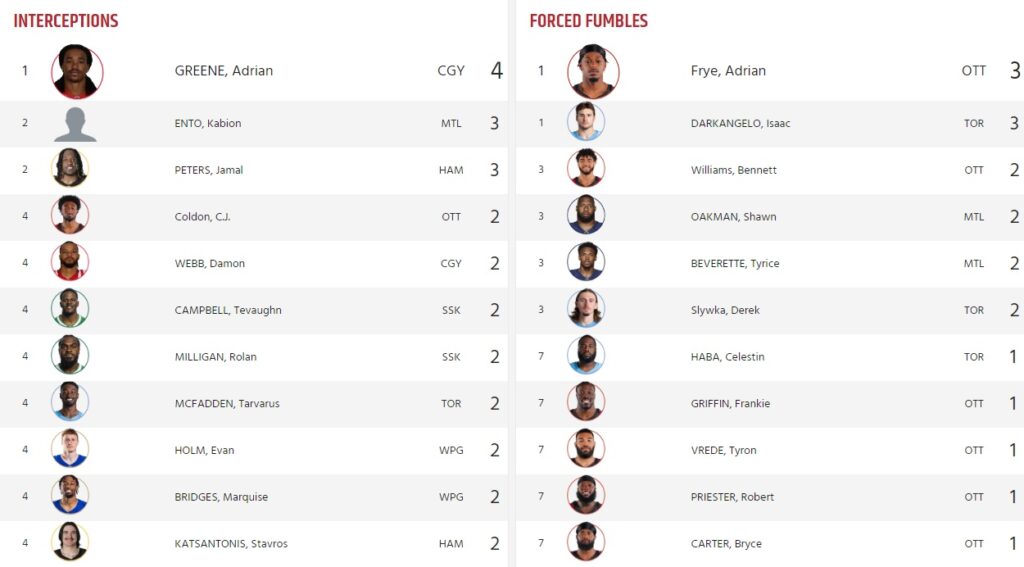
Task: Click the photo beside MILLIGAN, Rolan
Action: [70, 357]
